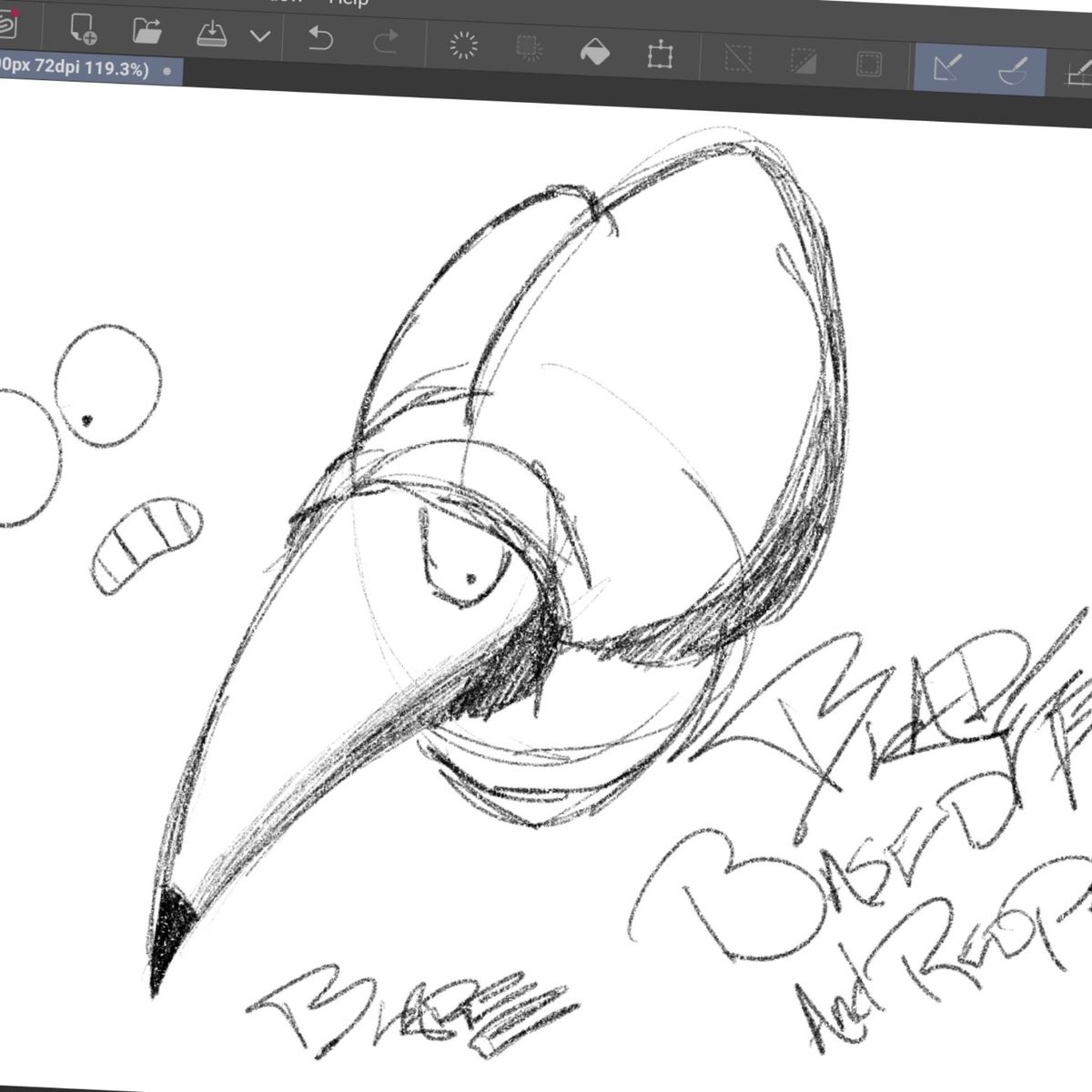Save the drawing with Save icon
The image size is (1092, 1092).
point(211,34)
